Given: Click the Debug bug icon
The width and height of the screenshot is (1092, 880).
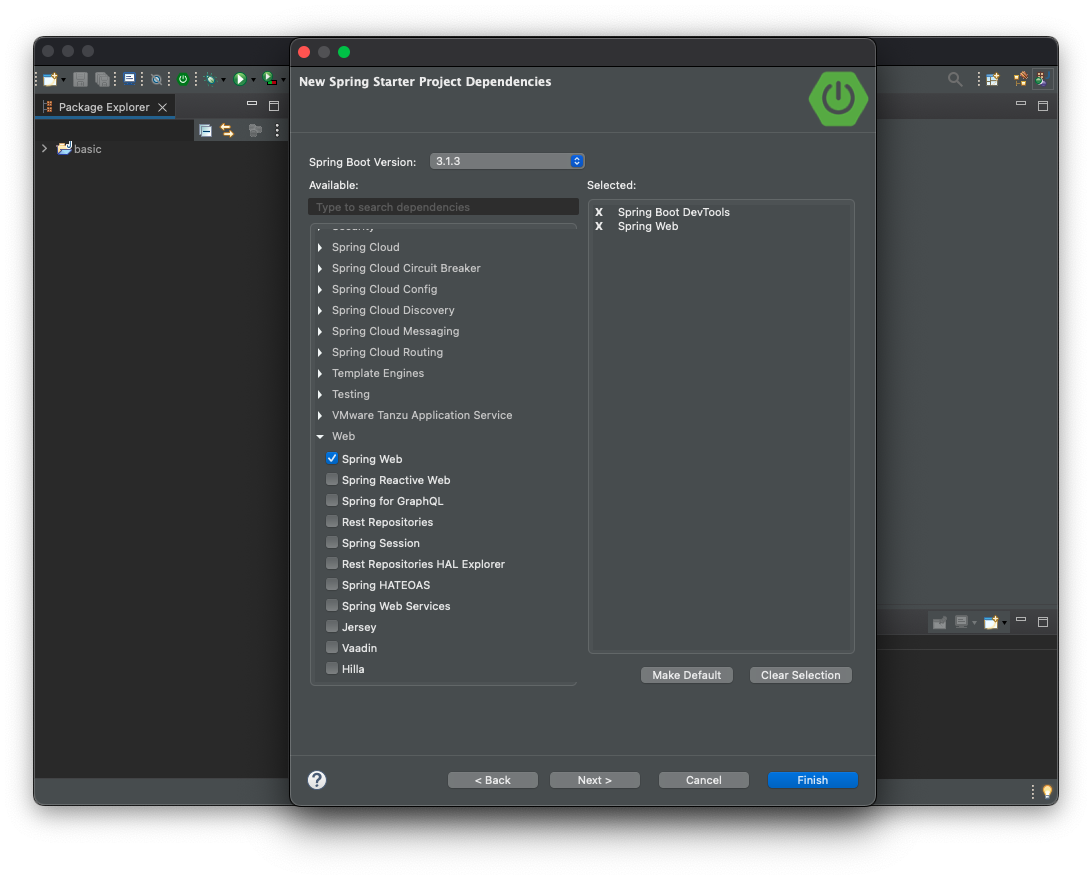Looking at the screenshot, I should [210, 79].
